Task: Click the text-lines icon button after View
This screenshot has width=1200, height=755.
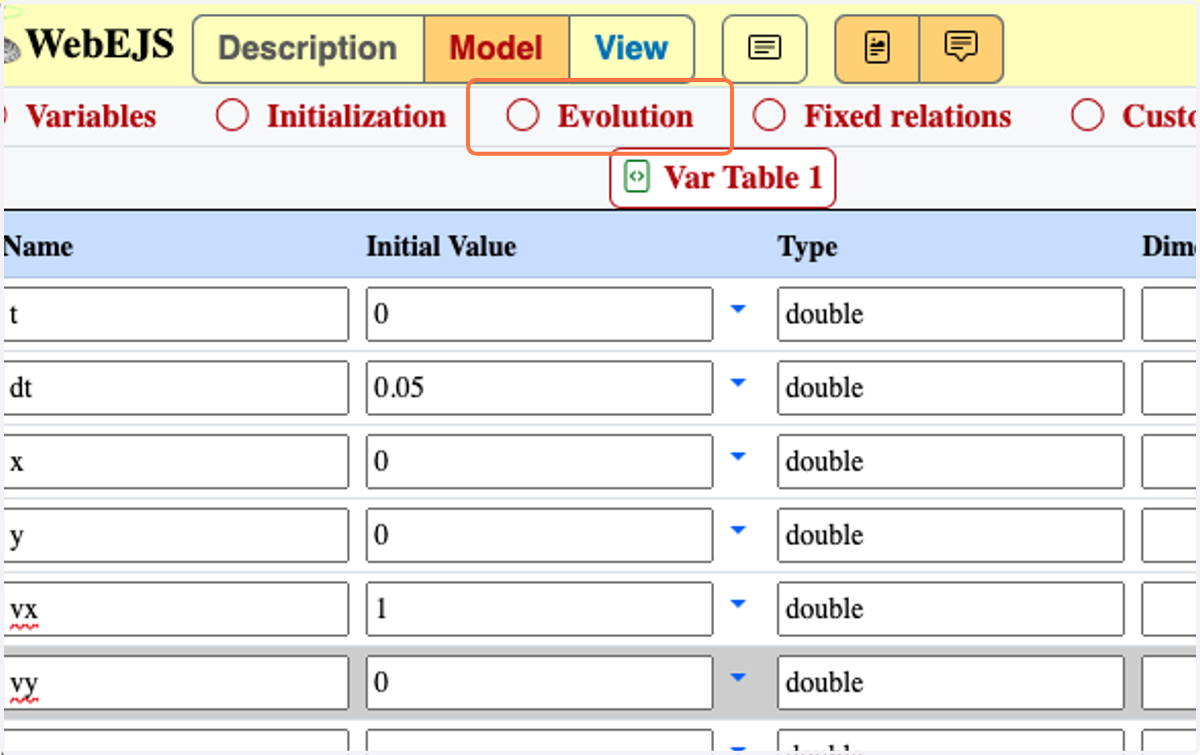Action: [765, 48]
